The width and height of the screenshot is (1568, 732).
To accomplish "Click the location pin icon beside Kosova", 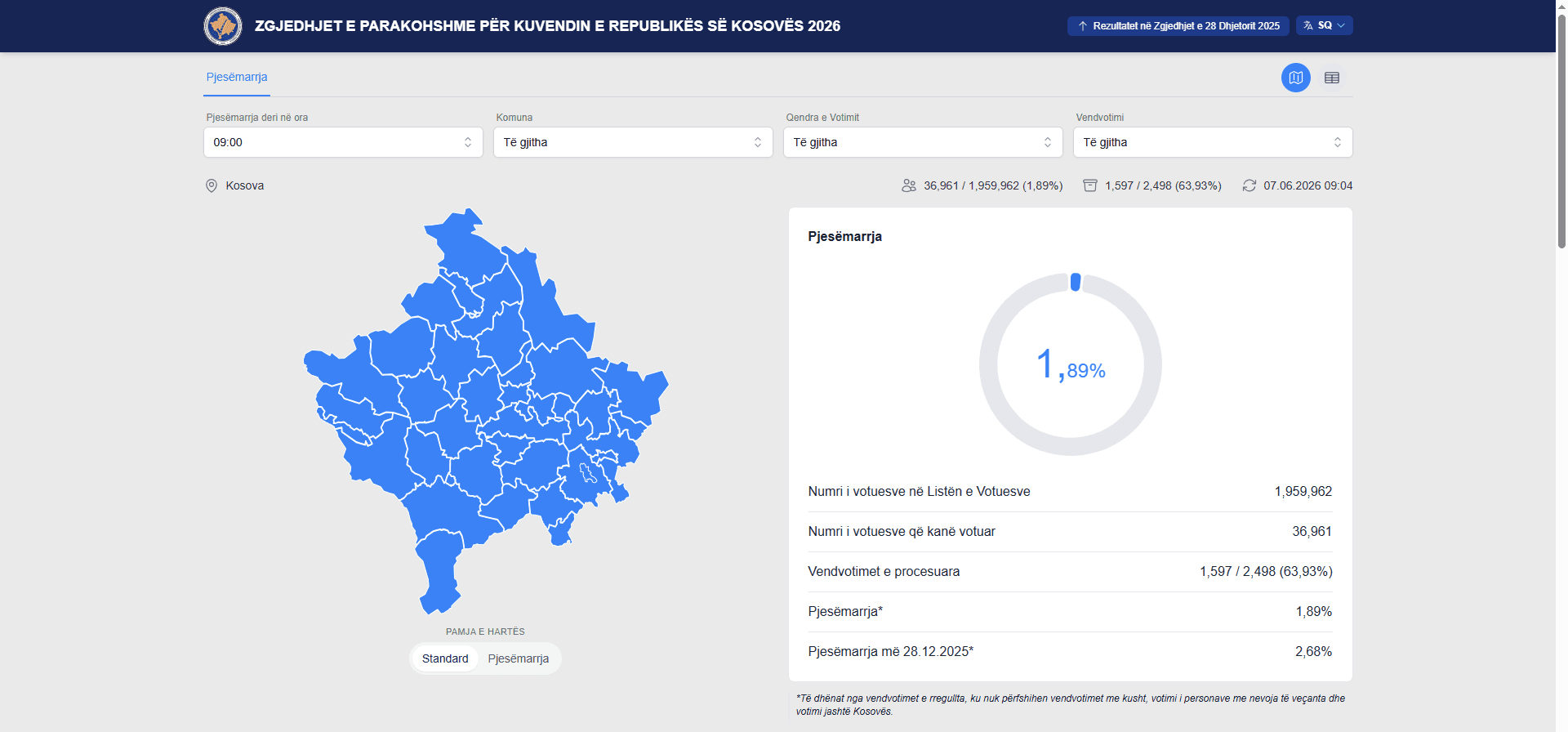I will click(211, 185).
